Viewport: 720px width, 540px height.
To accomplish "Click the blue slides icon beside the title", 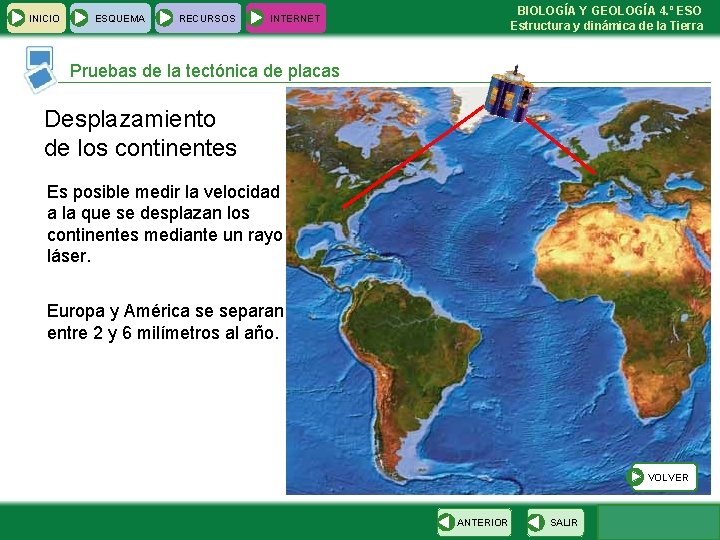I will (x=40, y=70).
